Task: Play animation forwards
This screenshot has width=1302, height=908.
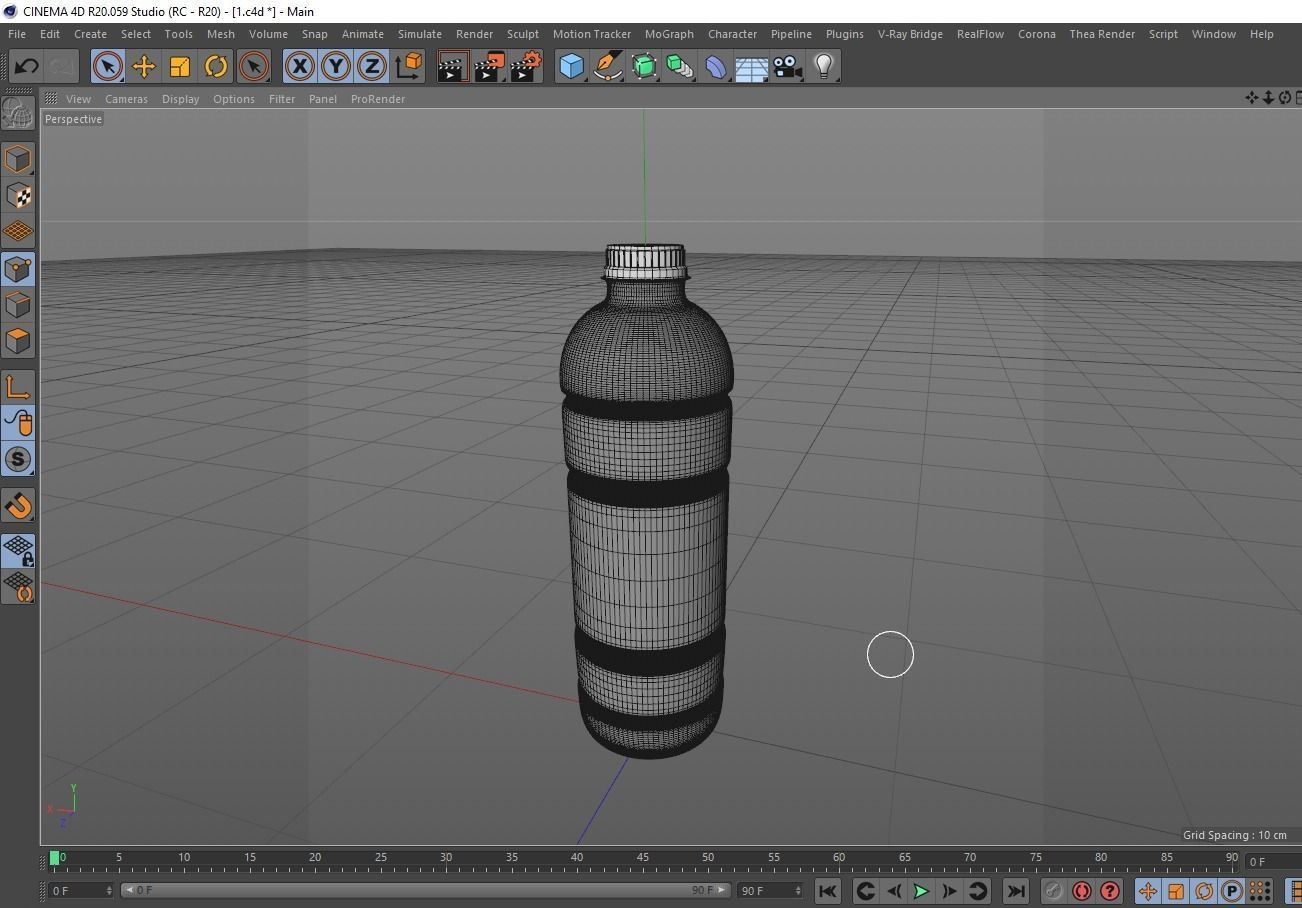Action: (x=921, y=890)
